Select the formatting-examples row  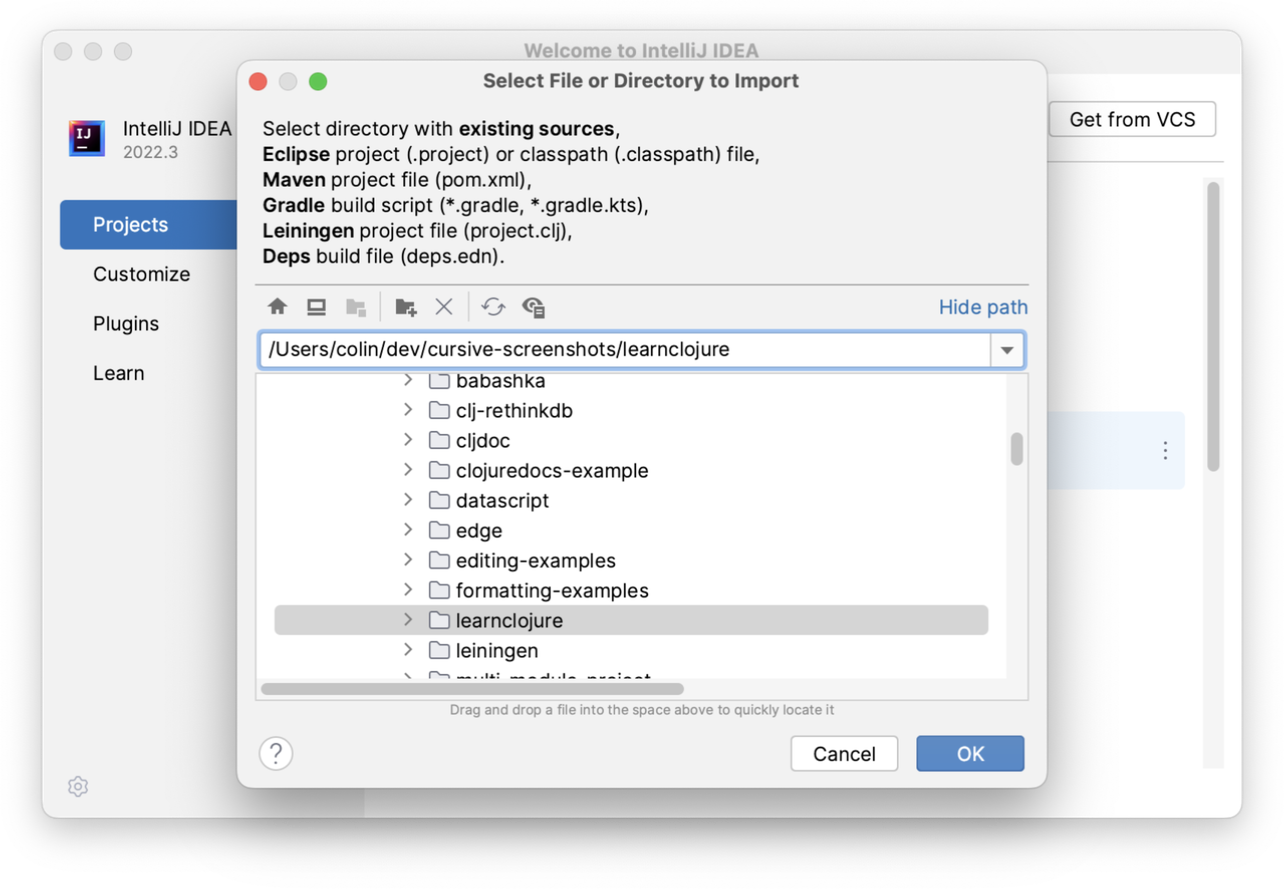(x=631, y=591)
